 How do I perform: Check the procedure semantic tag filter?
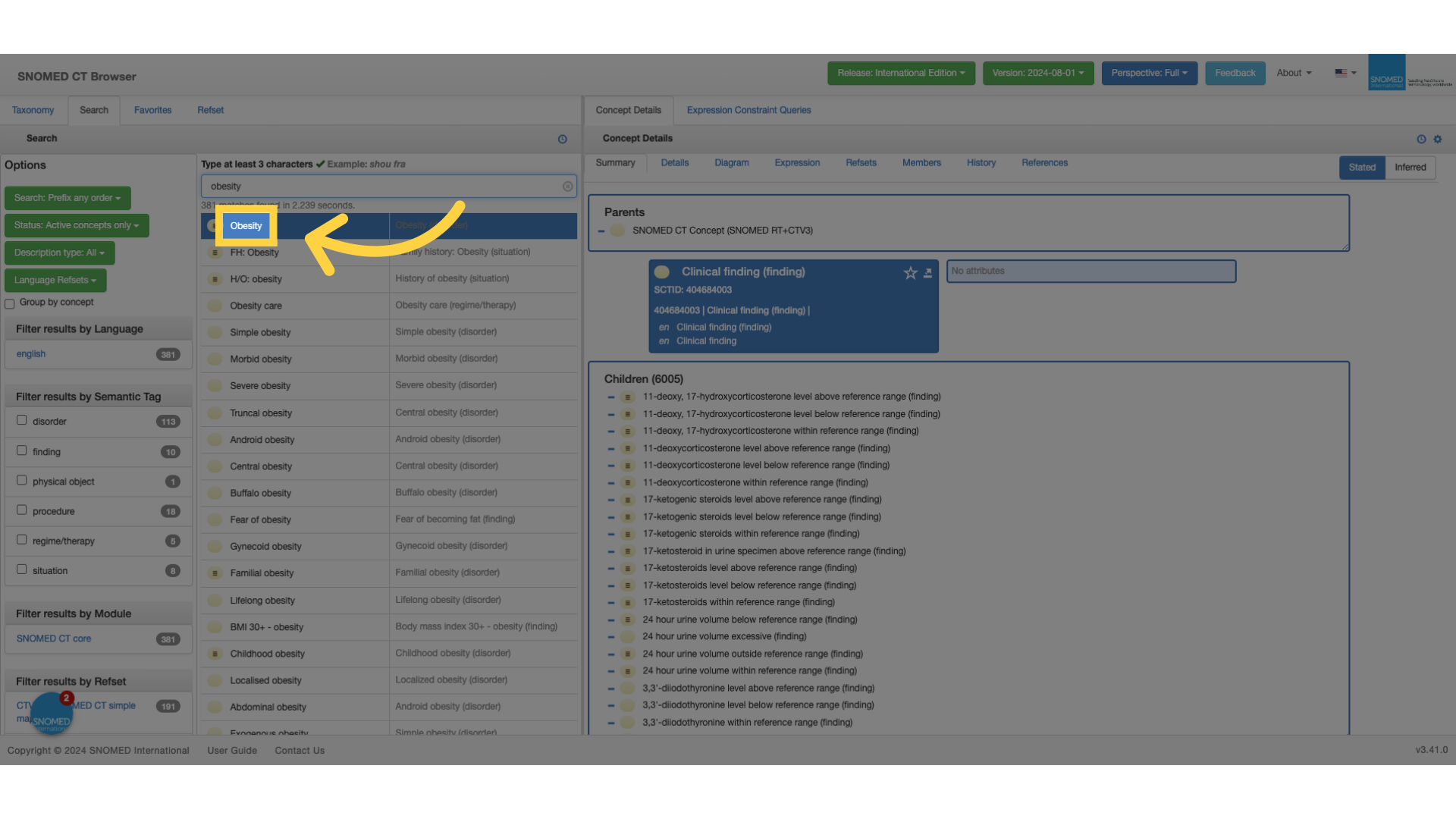22,510
